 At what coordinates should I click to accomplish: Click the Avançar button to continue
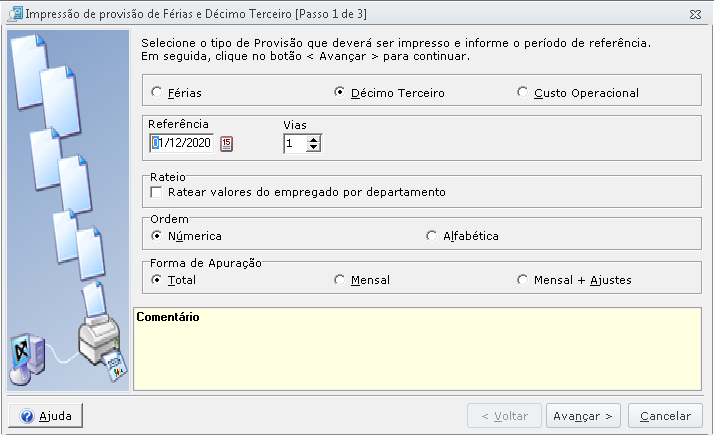pyautogui.click(x=583, y=415)
